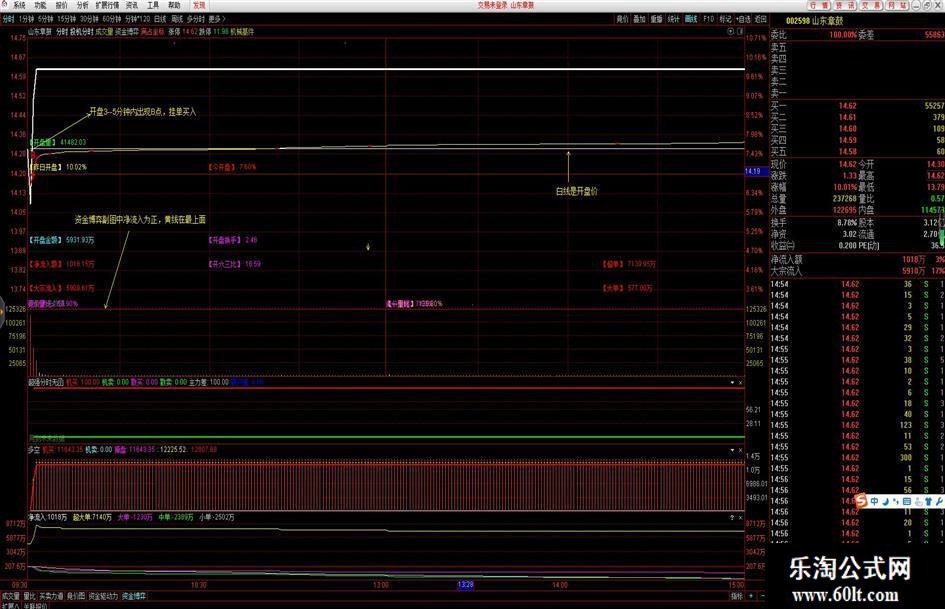Click the Sogou input method S icon
Screen dimensions: 945x609
point(861,500)
